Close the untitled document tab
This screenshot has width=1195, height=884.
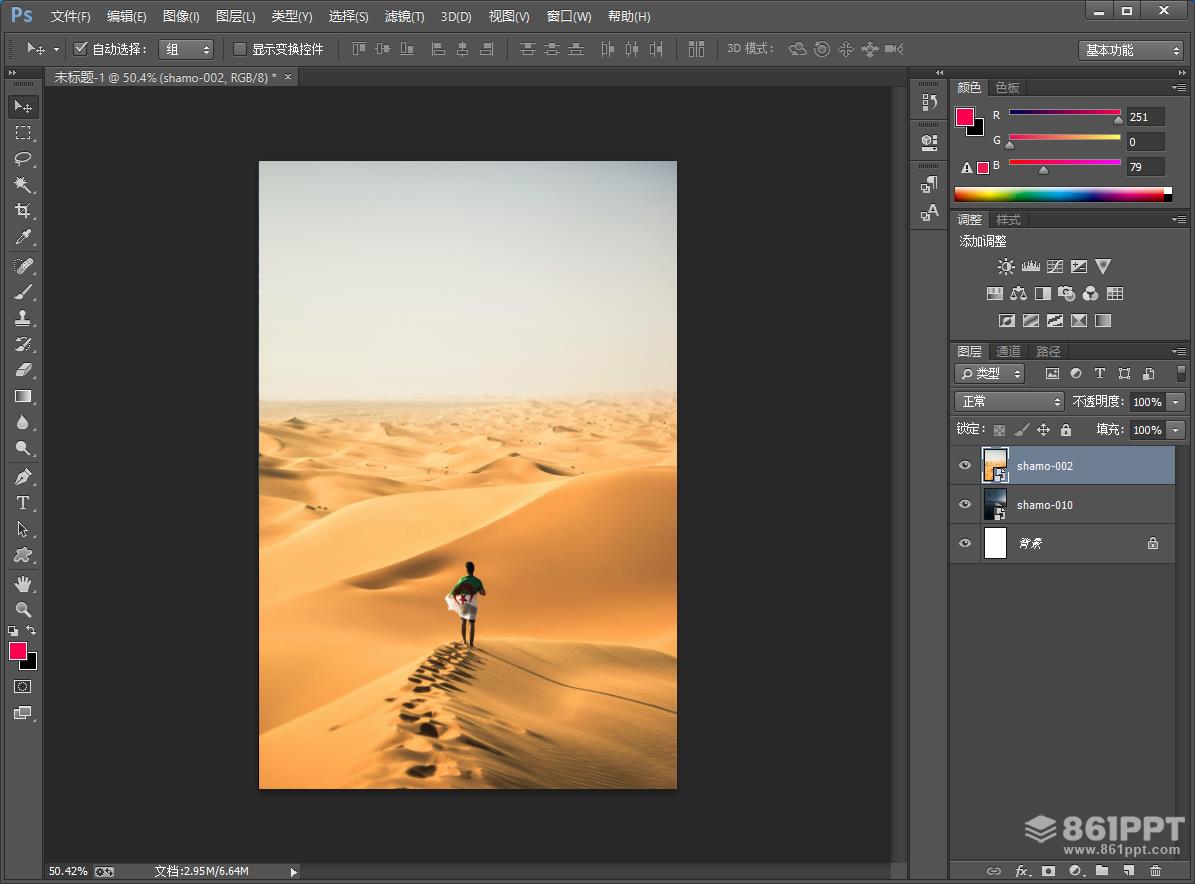[287, 77]
